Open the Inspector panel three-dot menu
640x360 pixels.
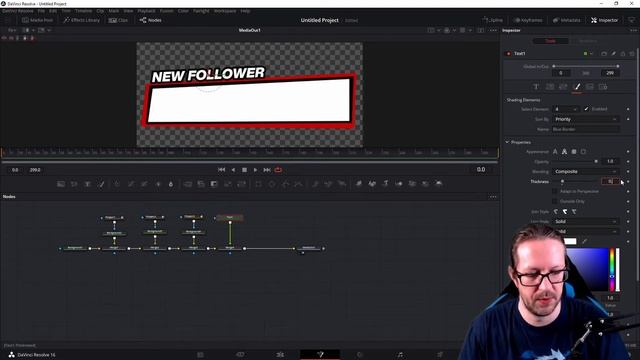(x=633, y=30)
